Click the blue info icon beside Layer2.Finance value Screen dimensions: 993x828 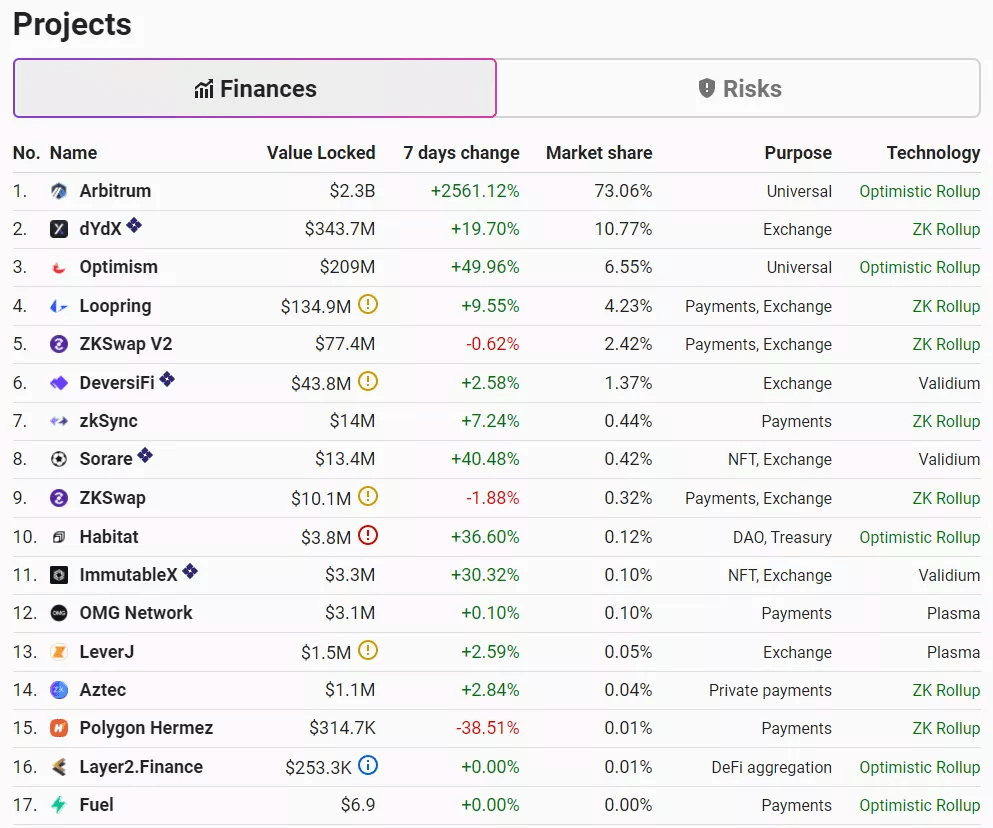coord(368,766)
